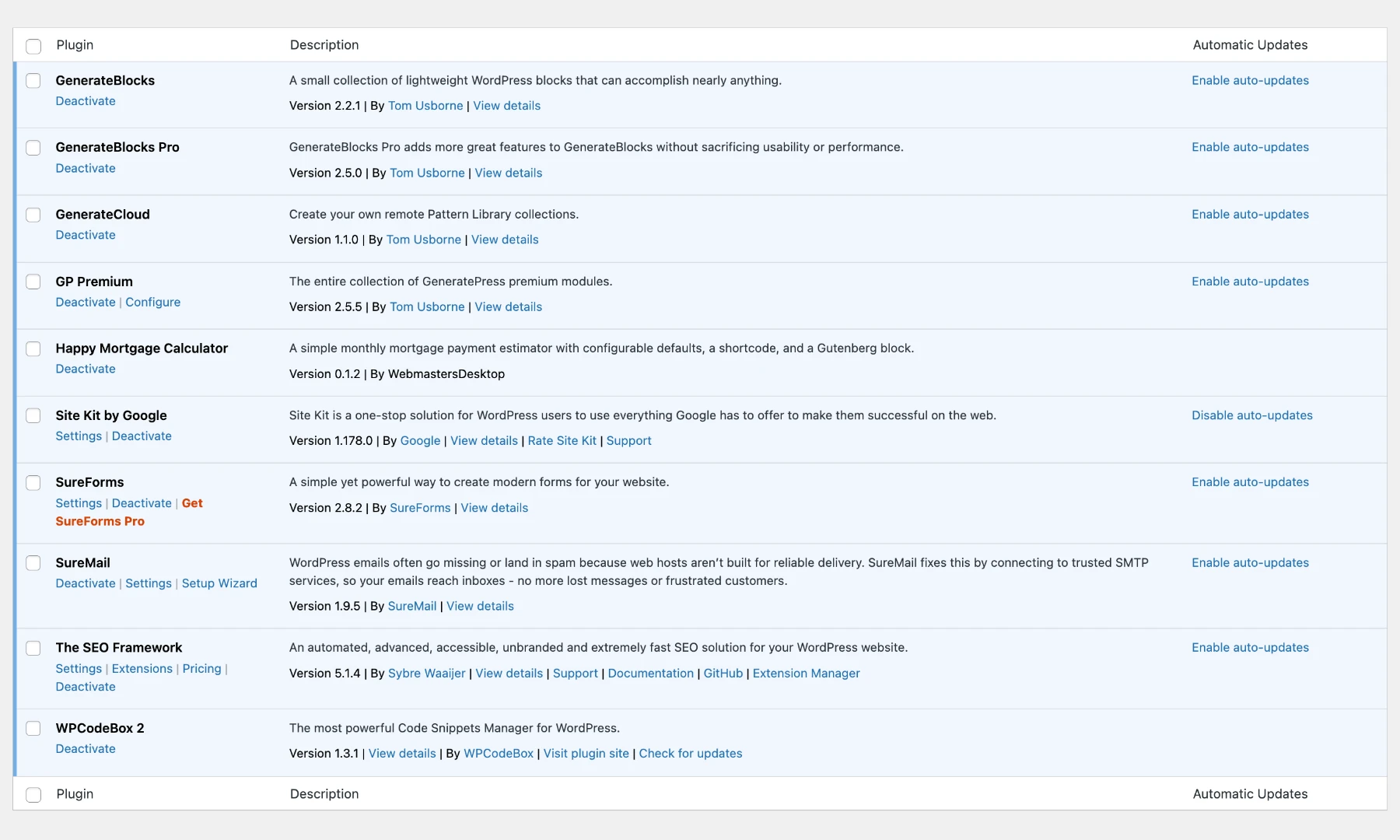Select the GenerateCloud row checkbox
This screenshot has height=840, width=1400.
[33, 215]
